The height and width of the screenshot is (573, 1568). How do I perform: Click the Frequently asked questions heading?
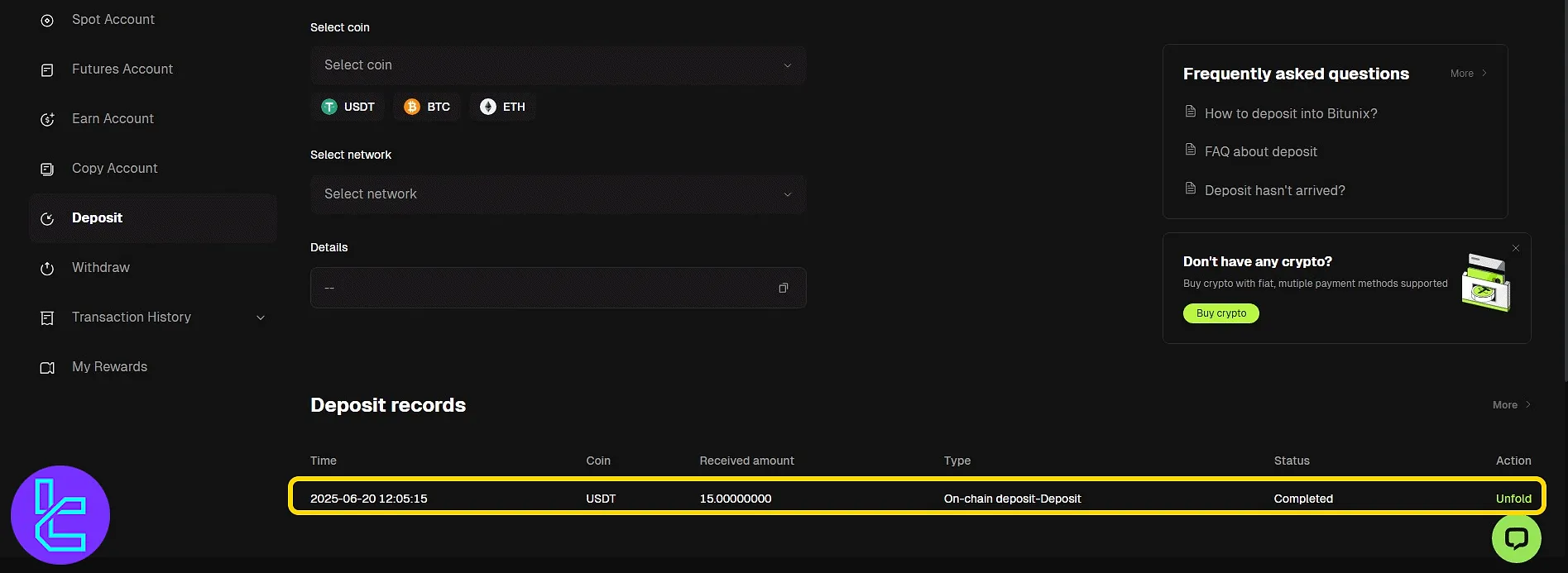tap(1296, 74)
